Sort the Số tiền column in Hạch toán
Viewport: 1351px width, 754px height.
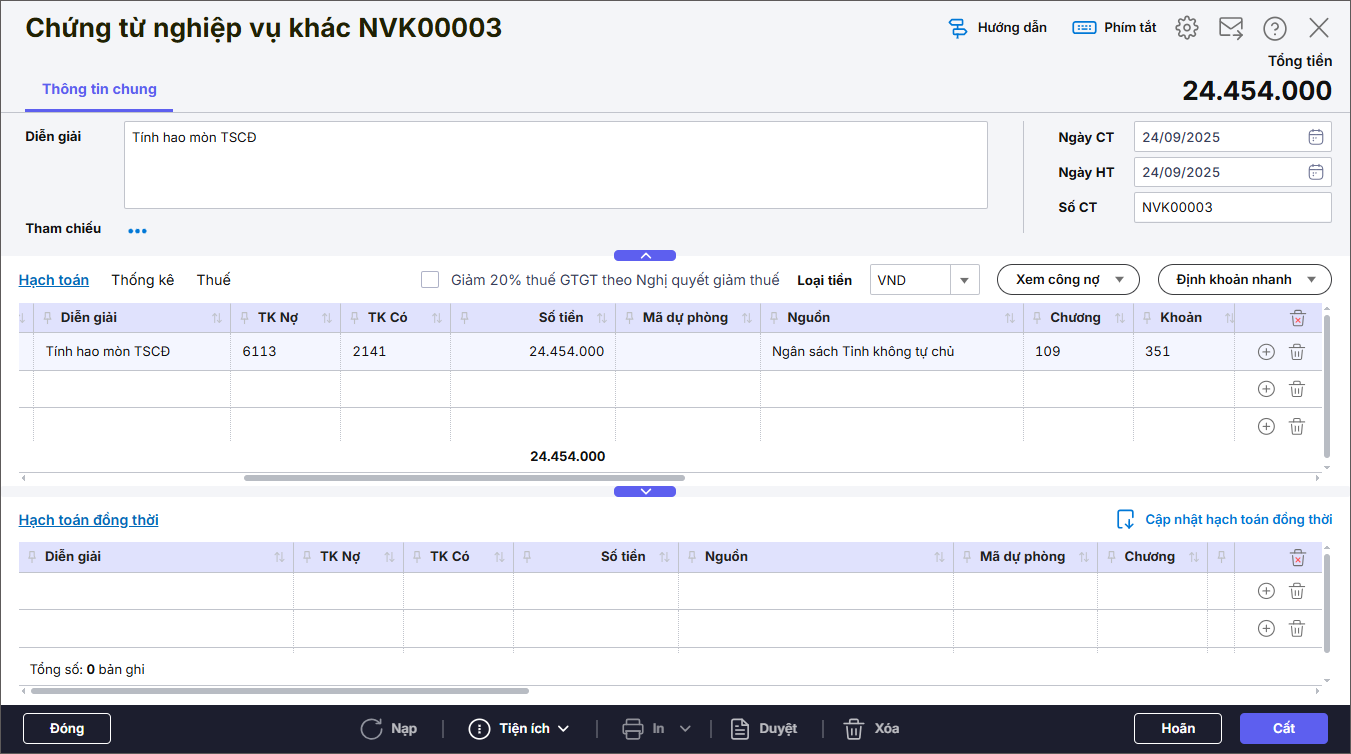602,318
